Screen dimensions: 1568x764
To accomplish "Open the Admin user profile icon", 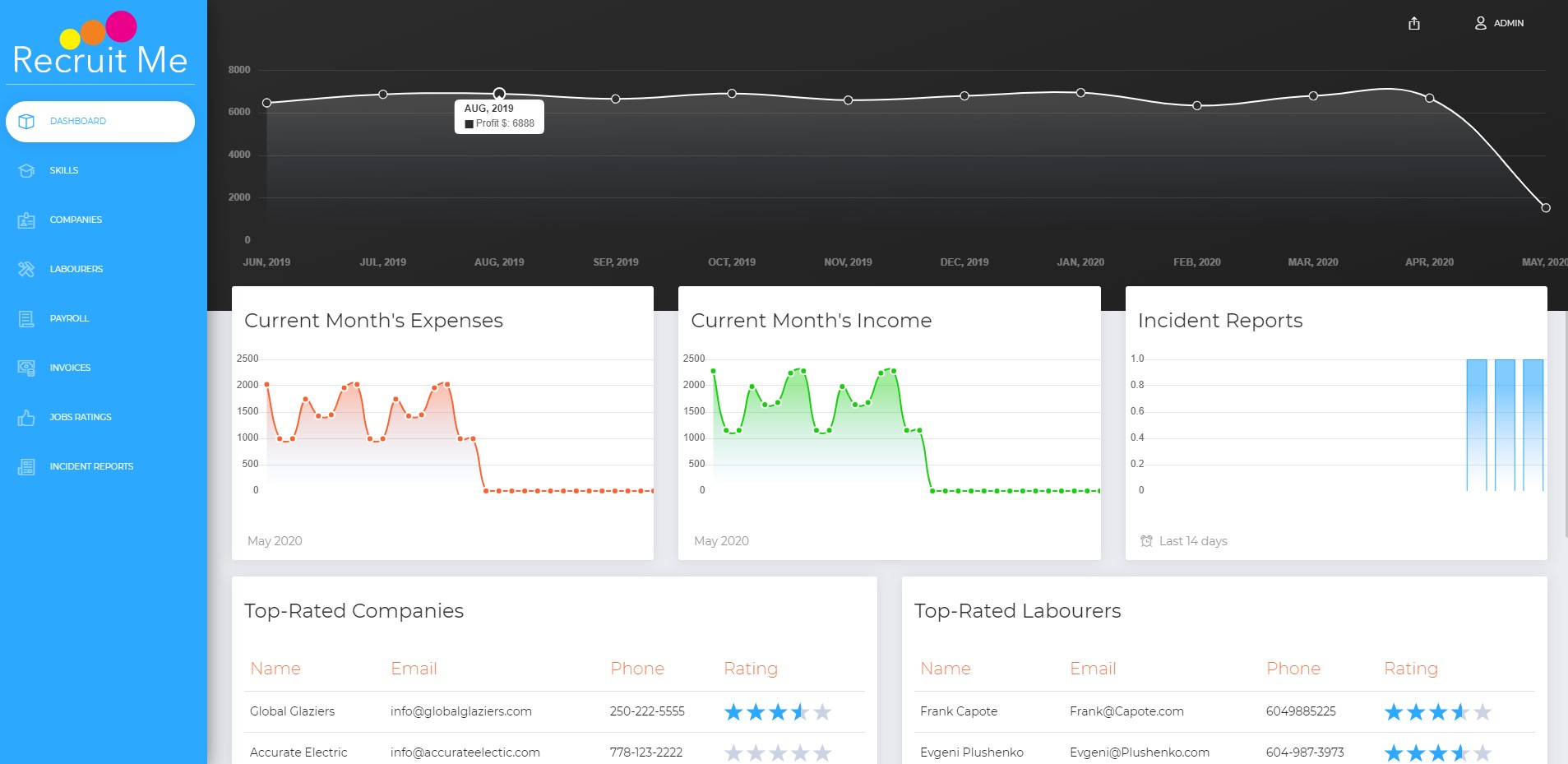I will (x=1480, y=23).
